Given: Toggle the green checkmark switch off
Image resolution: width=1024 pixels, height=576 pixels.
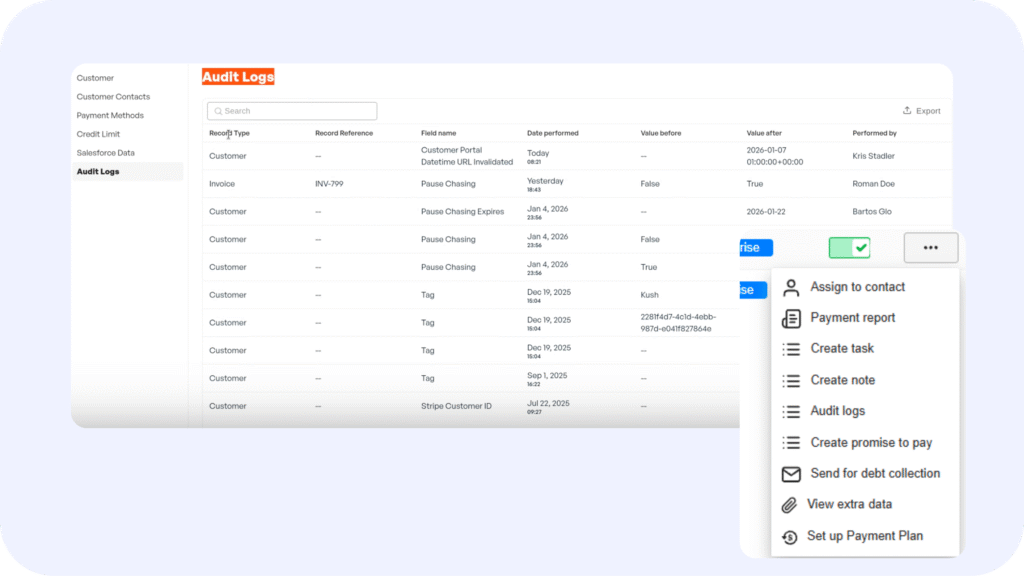Looking at the screenshot, I should pos(849,248).
